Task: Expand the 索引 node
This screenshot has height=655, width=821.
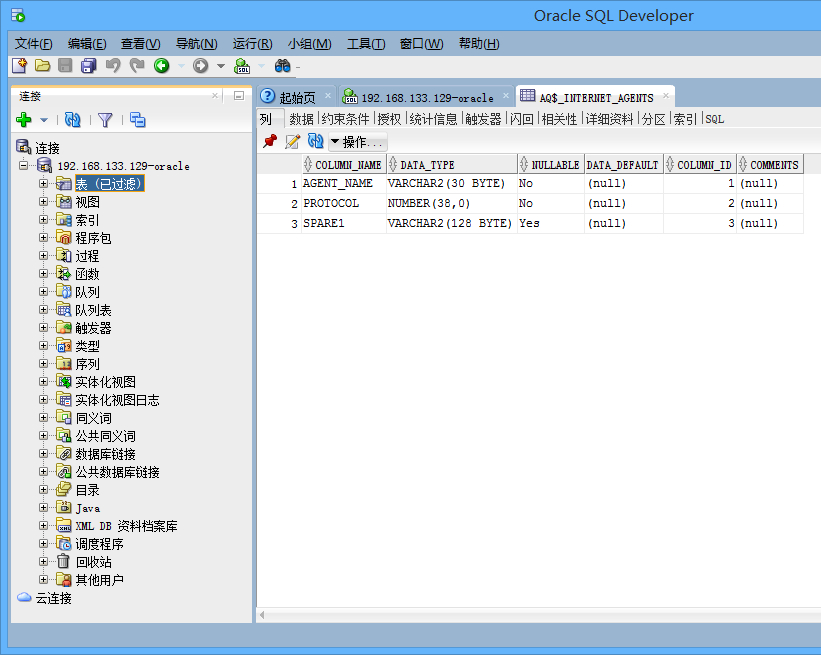Action: tap(43, 219)
